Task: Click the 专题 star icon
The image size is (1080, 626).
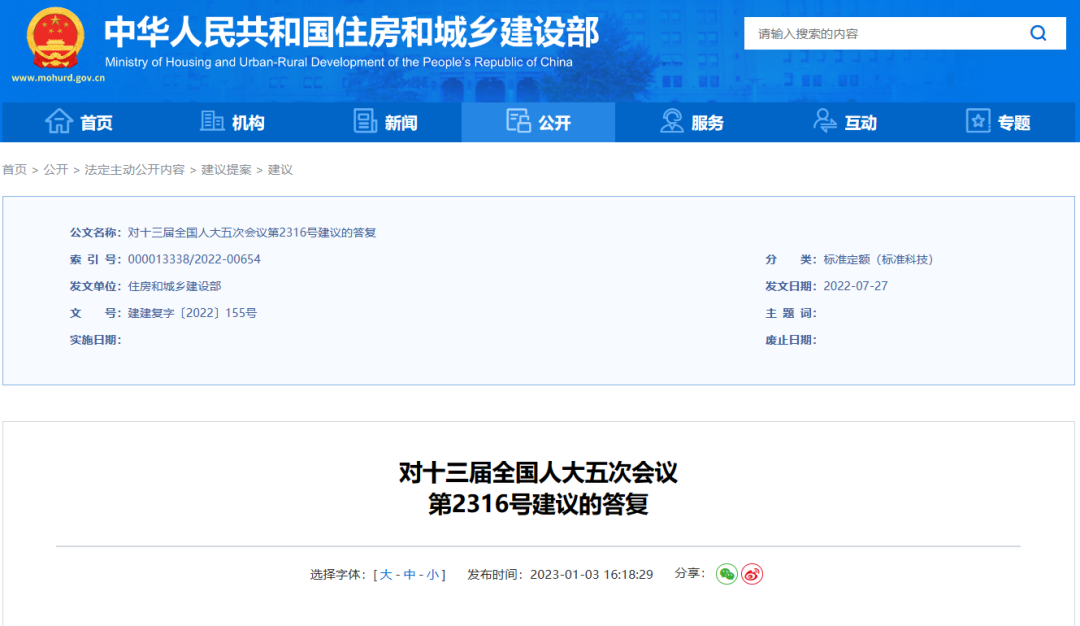Action: click(x=977, y=121)
